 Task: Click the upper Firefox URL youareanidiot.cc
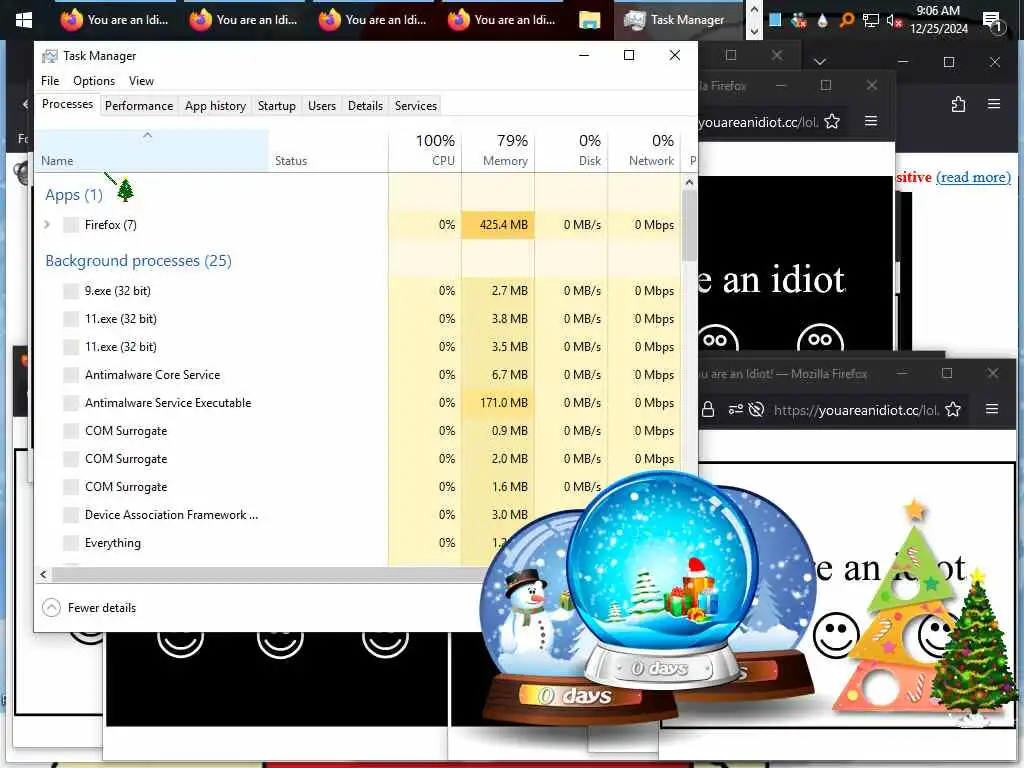click(758, 122)
